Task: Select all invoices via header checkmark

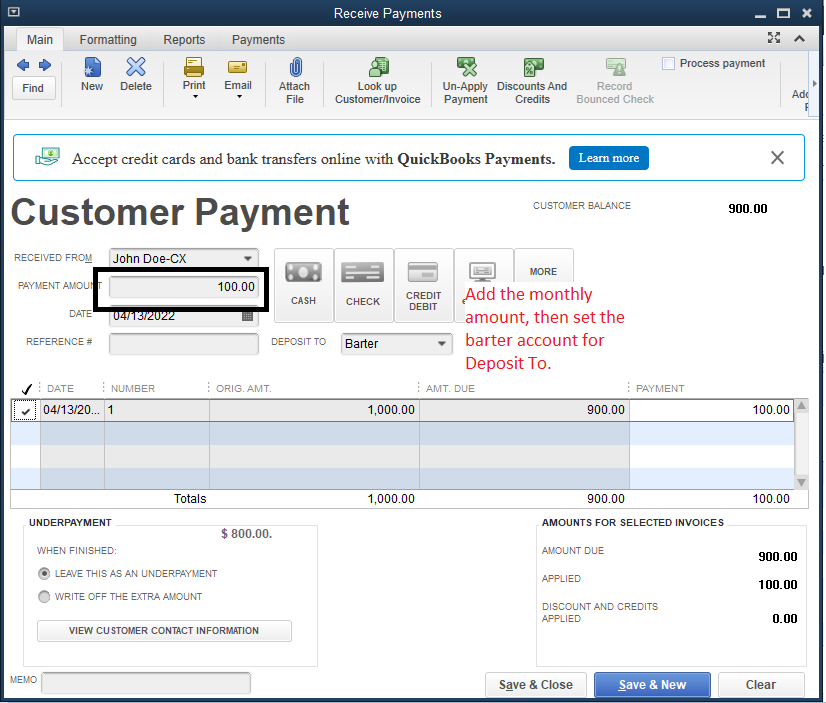Action: pyautogui.click(x=26, y=389)
